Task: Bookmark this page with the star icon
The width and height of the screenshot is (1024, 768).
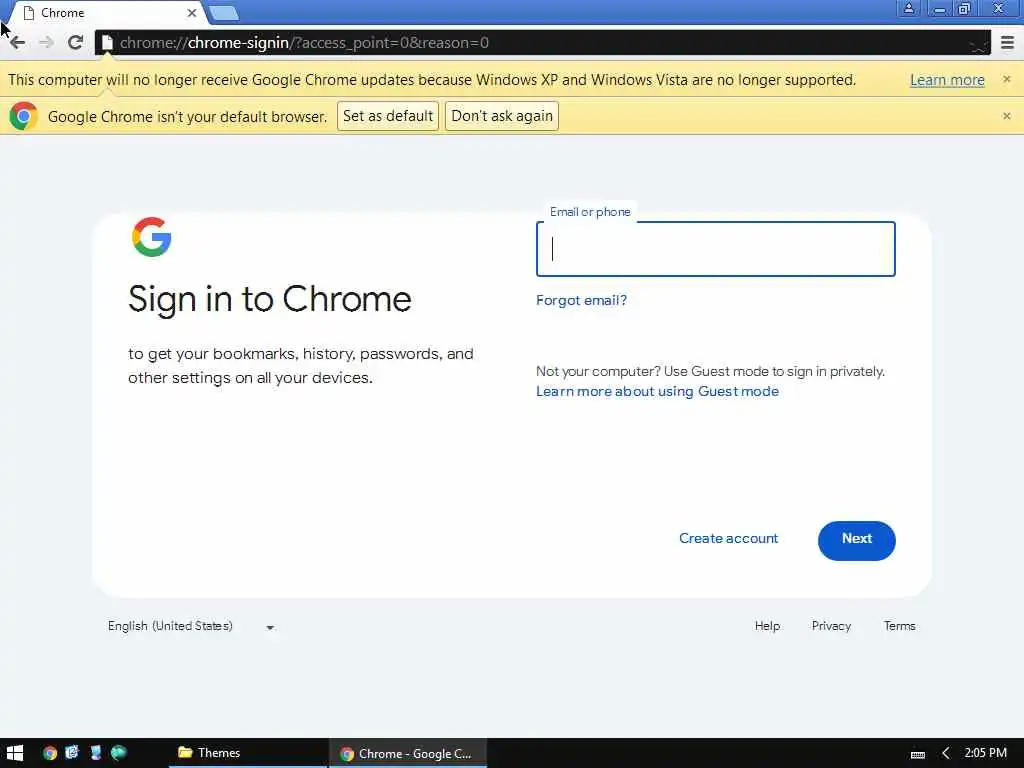Action: 978,44
